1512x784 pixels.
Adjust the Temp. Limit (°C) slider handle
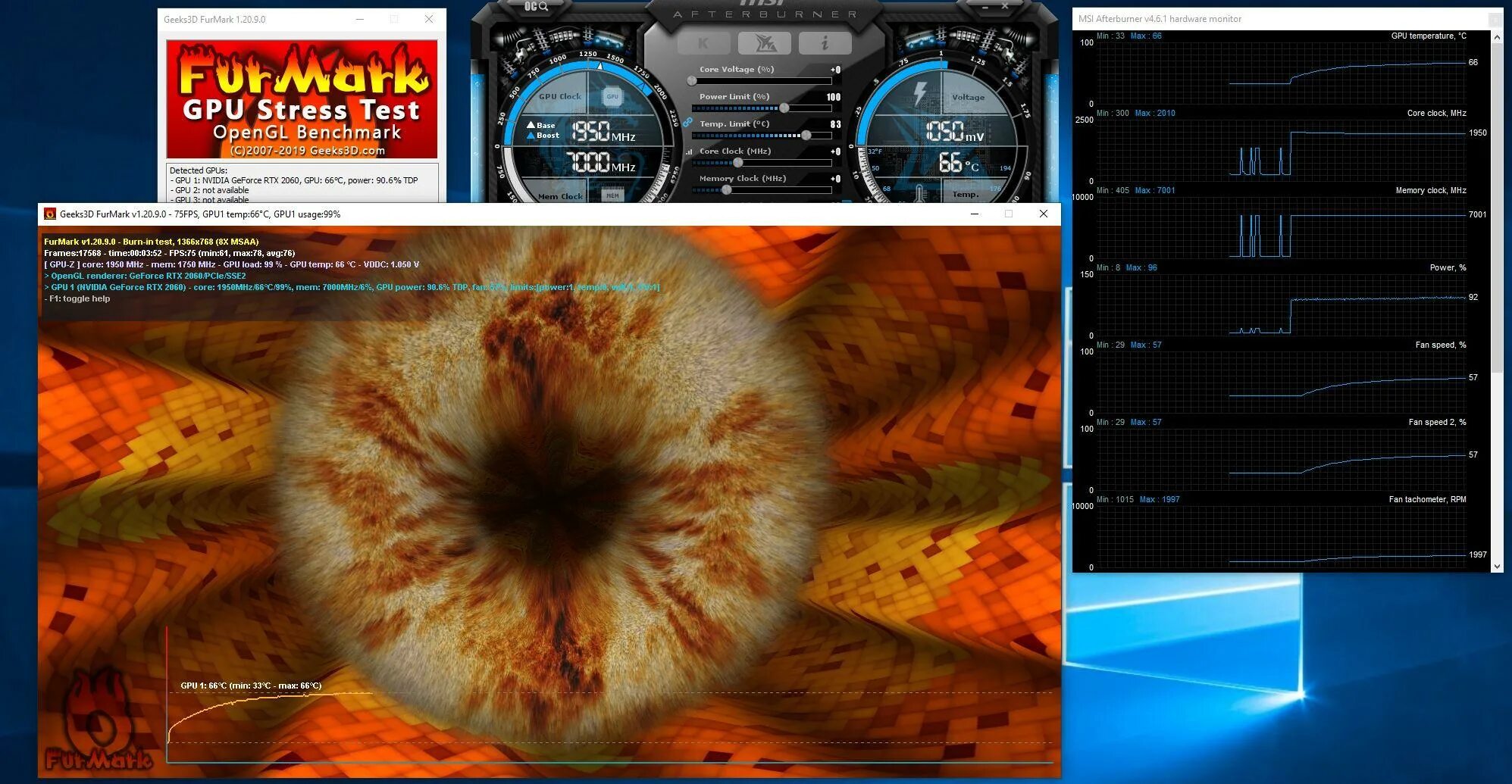click(806, 135)
